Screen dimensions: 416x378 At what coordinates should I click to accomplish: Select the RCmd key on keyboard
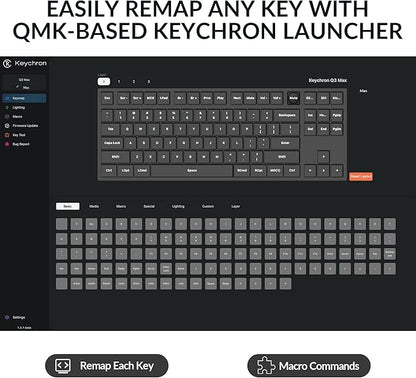click(x=242, y=170)
